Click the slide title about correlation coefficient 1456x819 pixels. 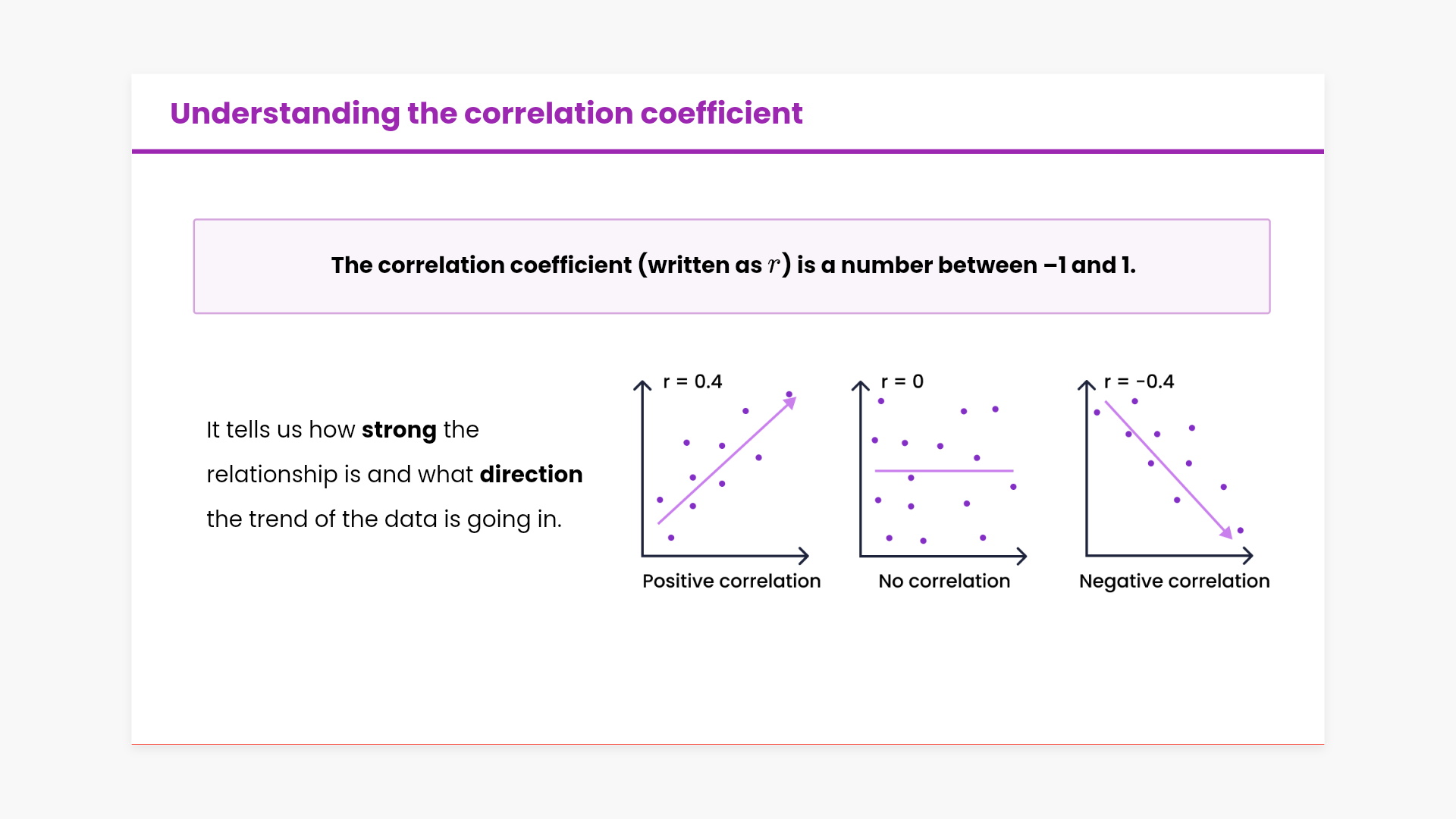click(x=485, y=114)
